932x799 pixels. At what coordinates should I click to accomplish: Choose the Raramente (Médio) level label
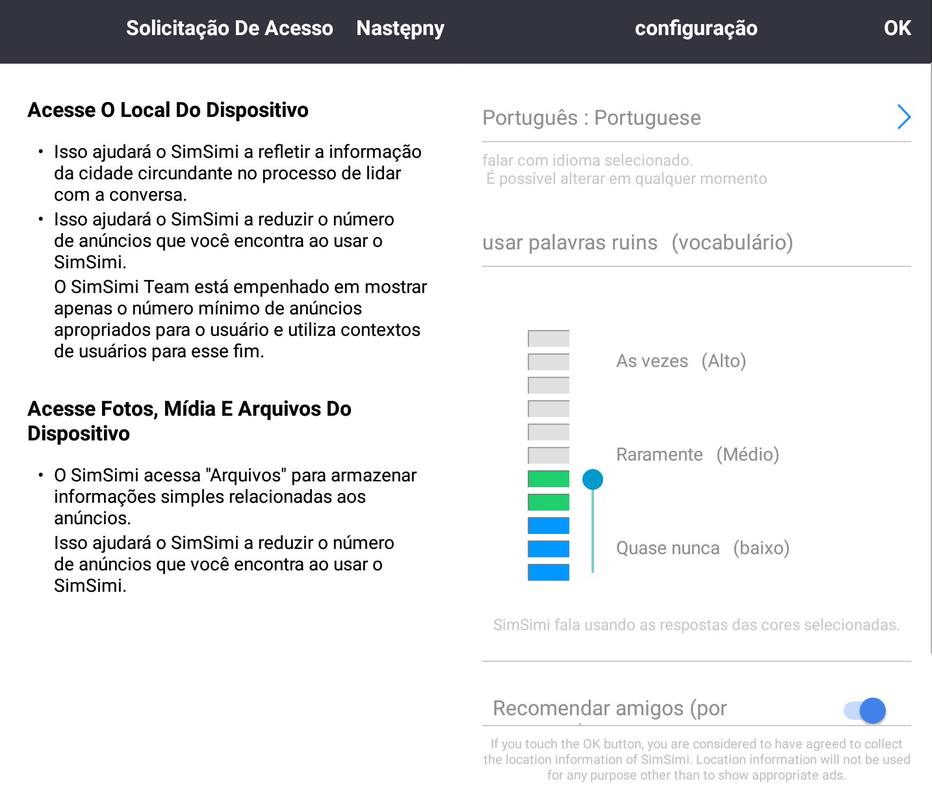pyautogui.click(x=697, y=454)
